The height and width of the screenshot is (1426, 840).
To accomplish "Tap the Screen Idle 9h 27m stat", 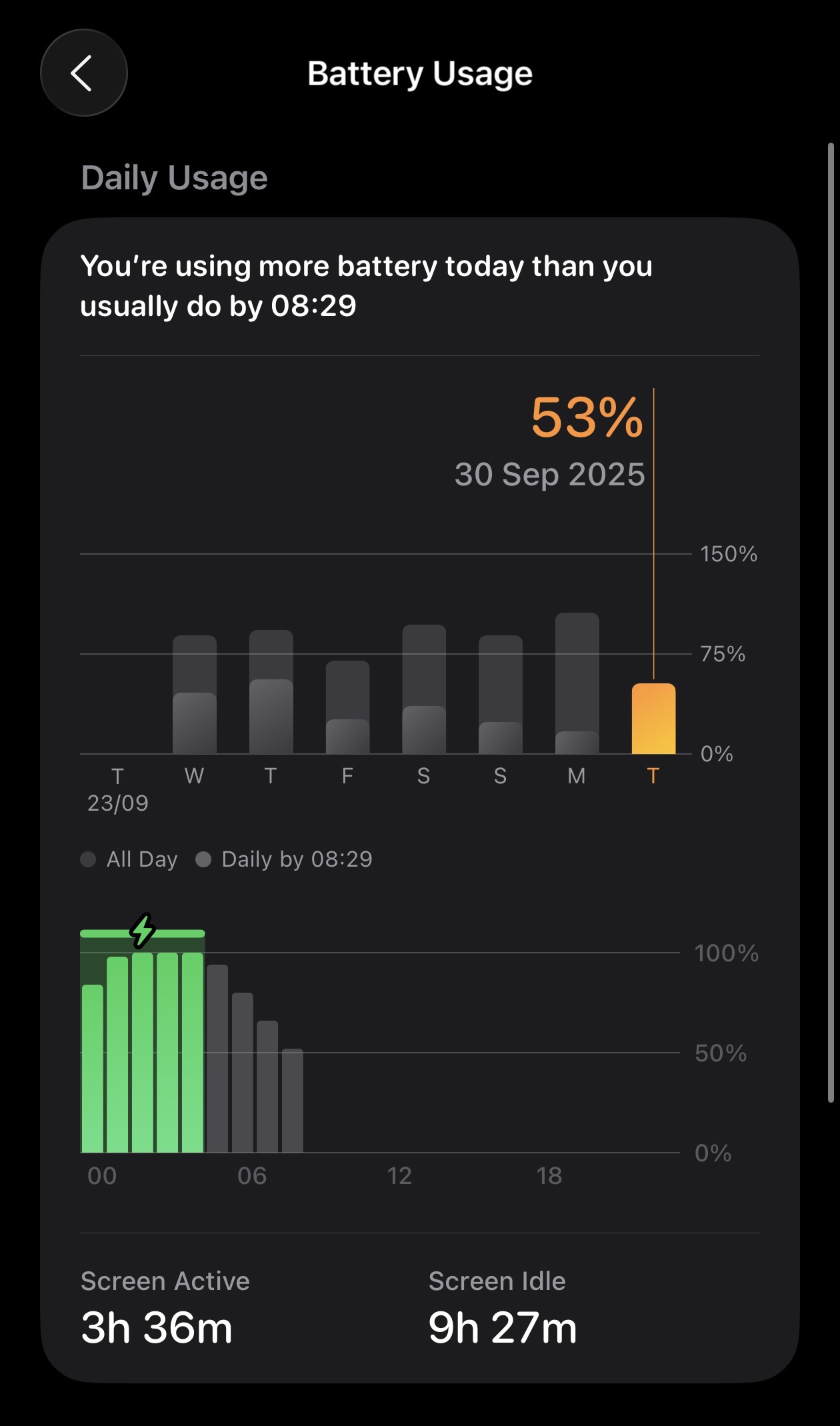I will point(503,1308).
